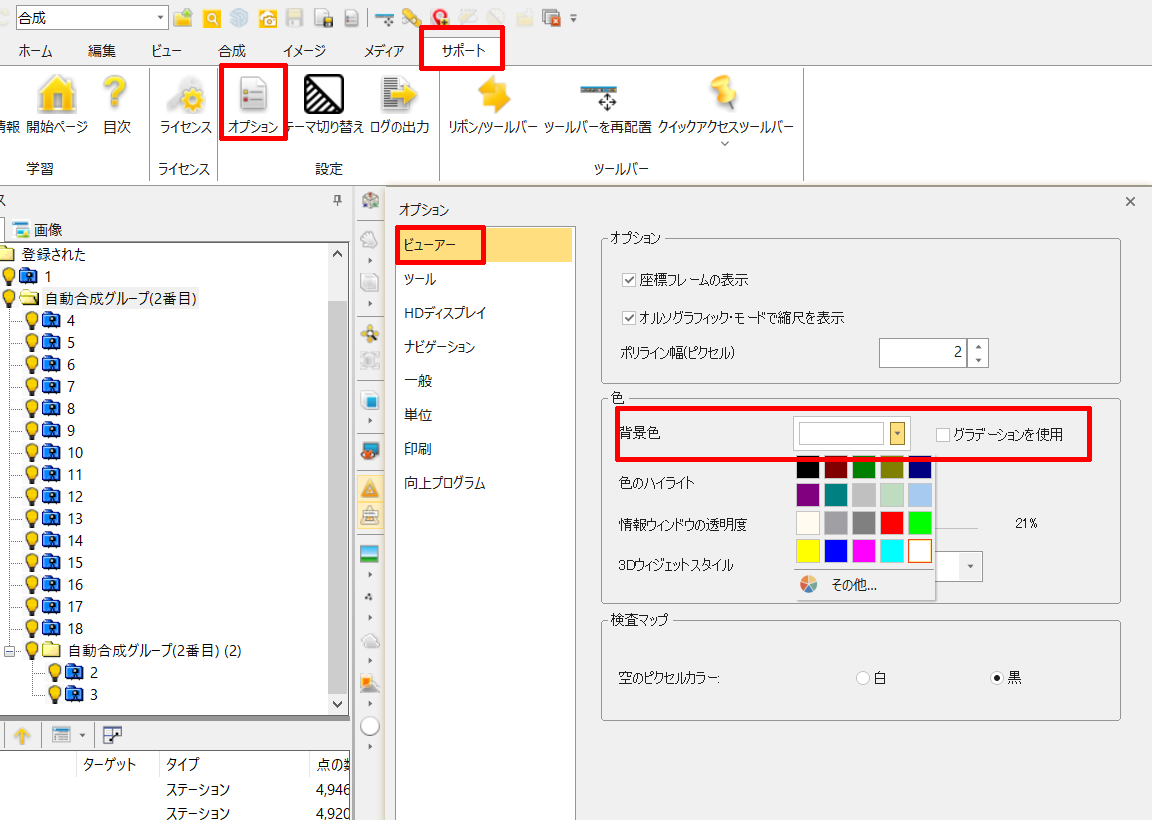Open the サポート ribbon tab
The height and width of the screenshot is (820, 1152).
(x=463, y=51)
